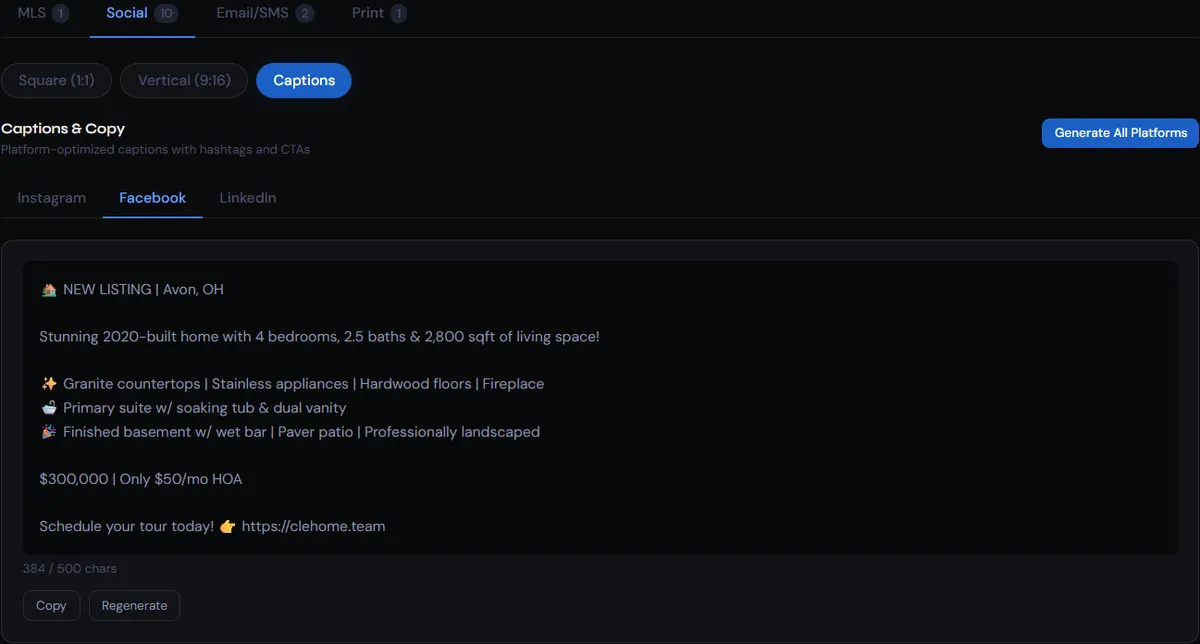
Task: Open the Print tab
Action: coord(379,13)
